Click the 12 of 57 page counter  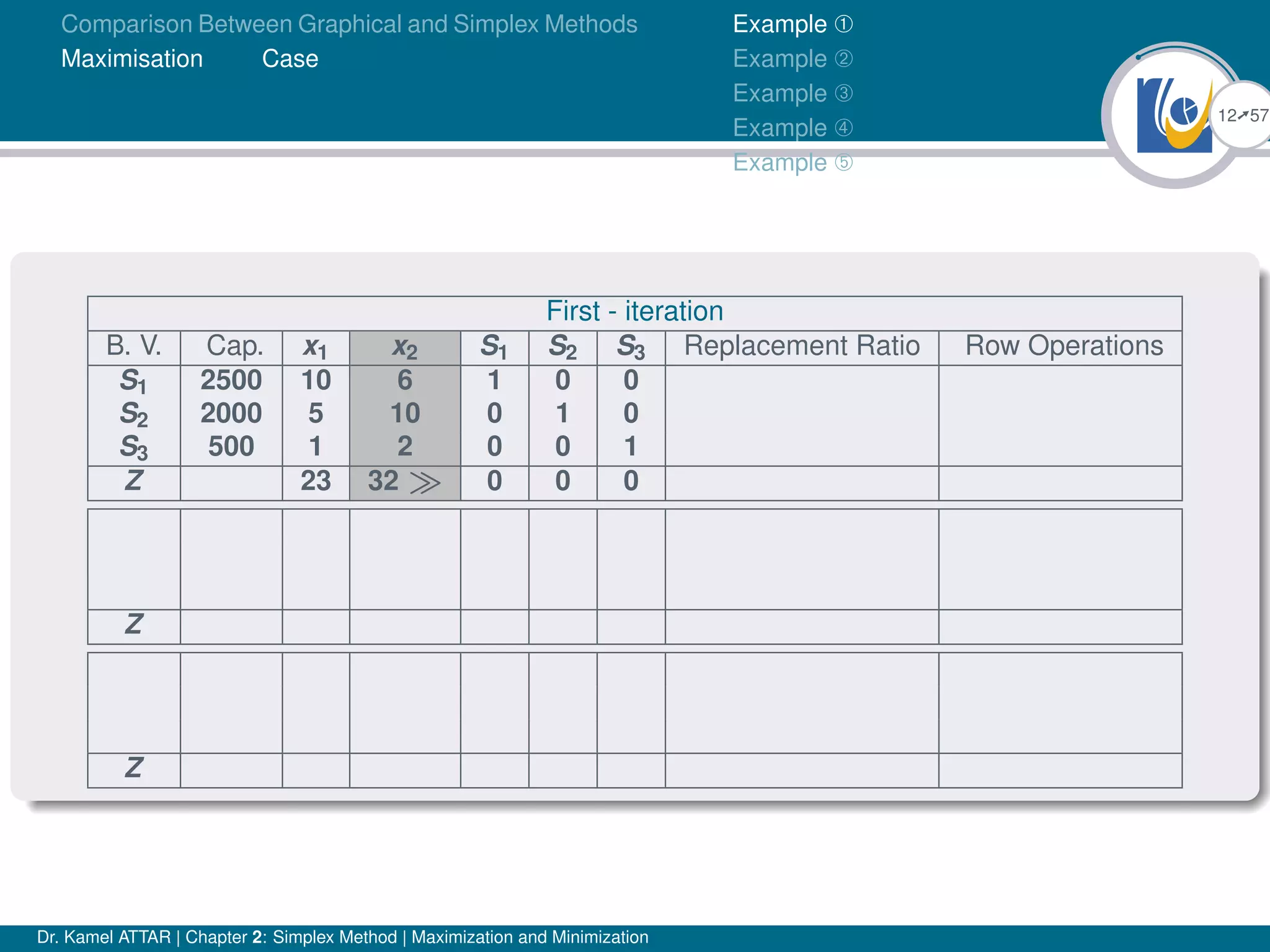[x=1242, y=115]
